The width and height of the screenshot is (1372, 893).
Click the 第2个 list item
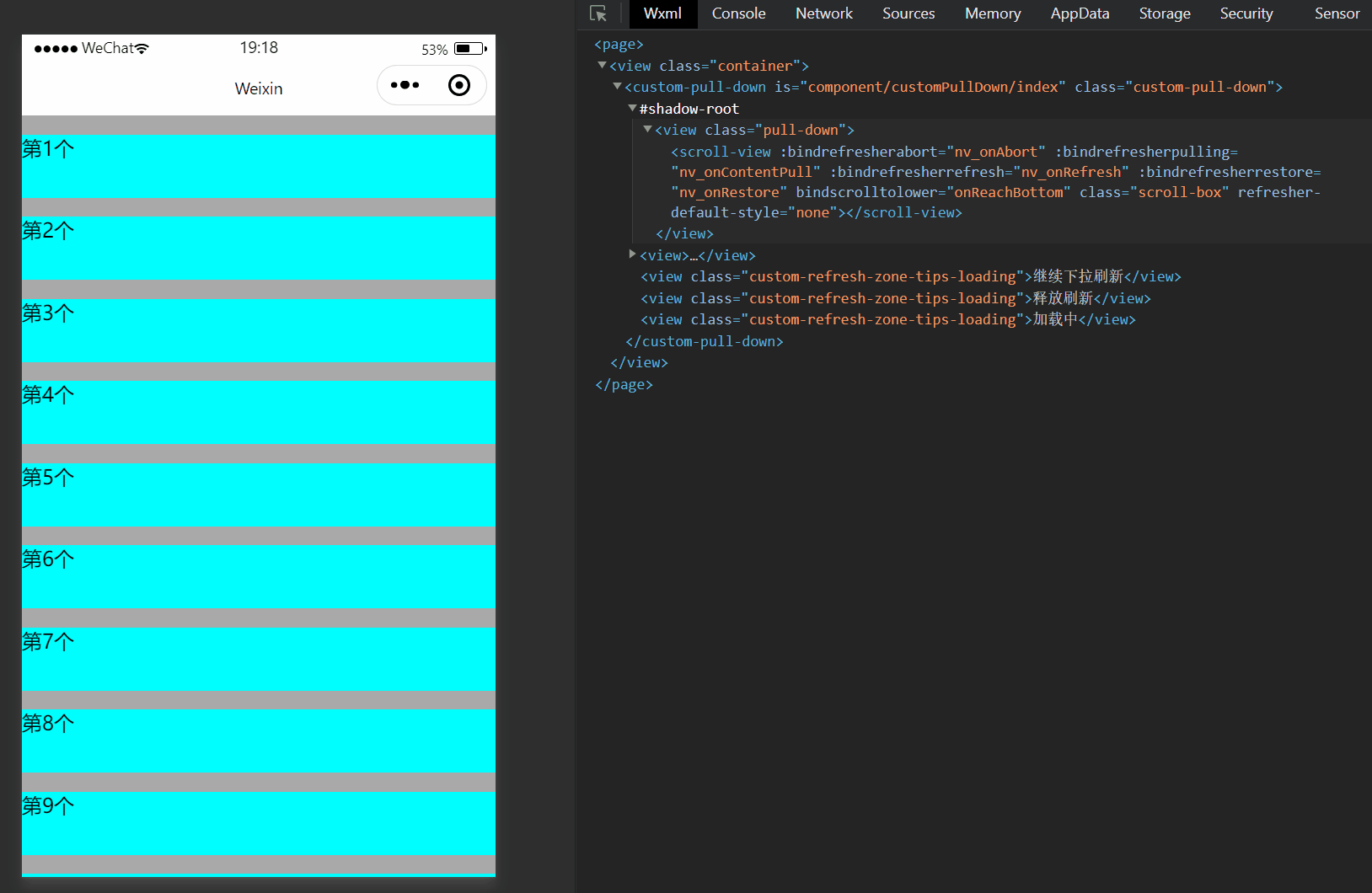[259, 249]
